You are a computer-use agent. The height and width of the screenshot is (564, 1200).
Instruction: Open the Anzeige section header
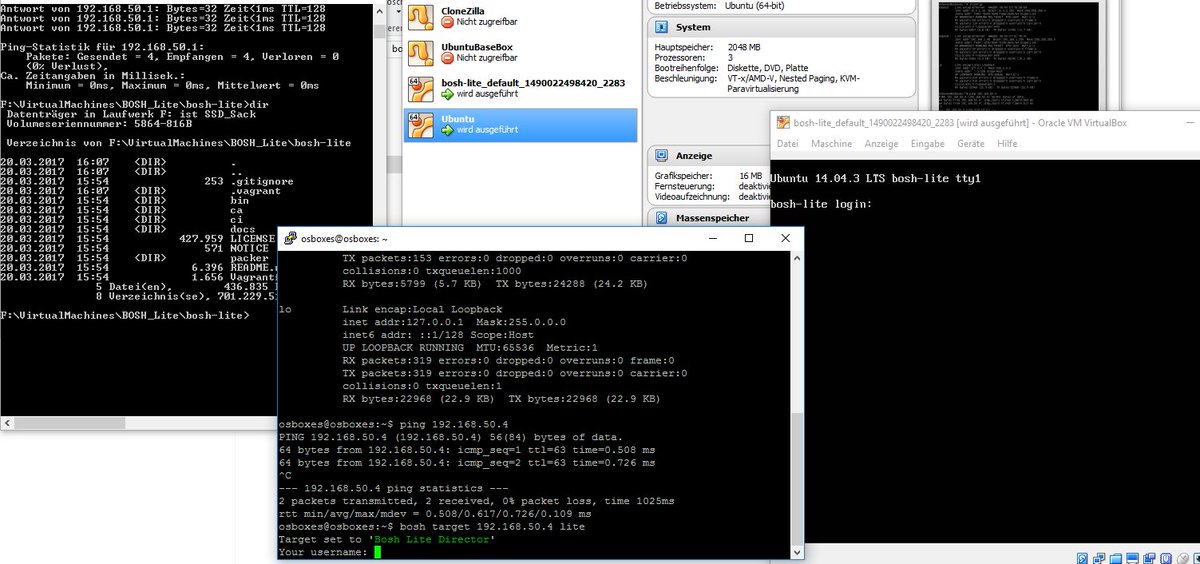pyautogui.click(x=708, y=156)
